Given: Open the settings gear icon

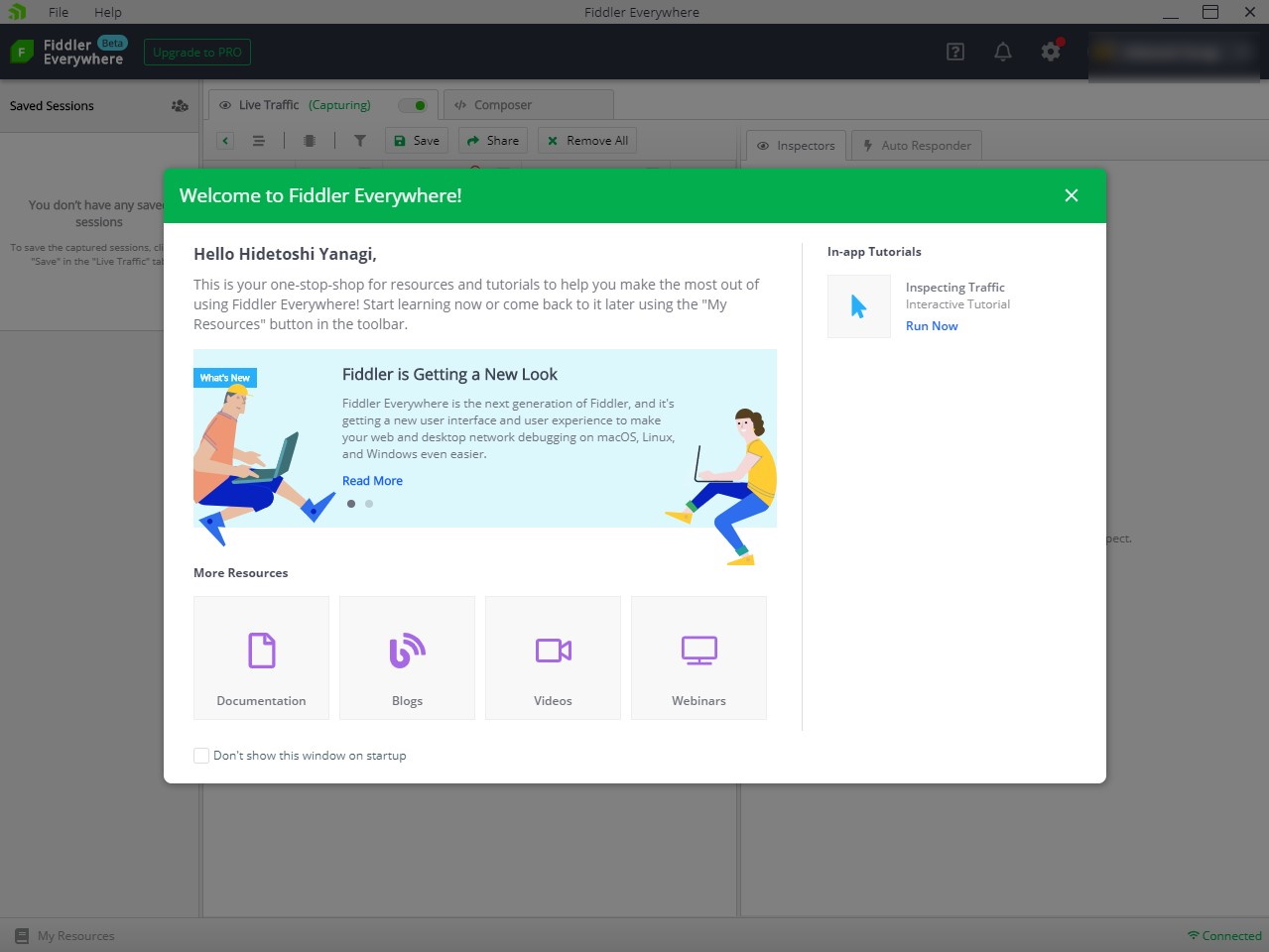Looking at the screenshot, I should 1051,52.
